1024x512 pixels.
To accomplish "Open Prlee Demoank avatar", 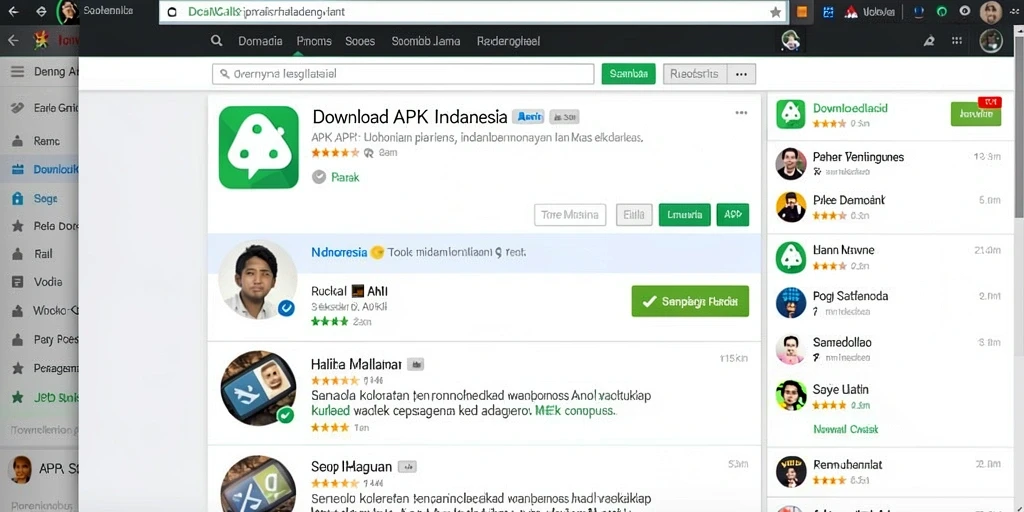I will click(791, 207).
